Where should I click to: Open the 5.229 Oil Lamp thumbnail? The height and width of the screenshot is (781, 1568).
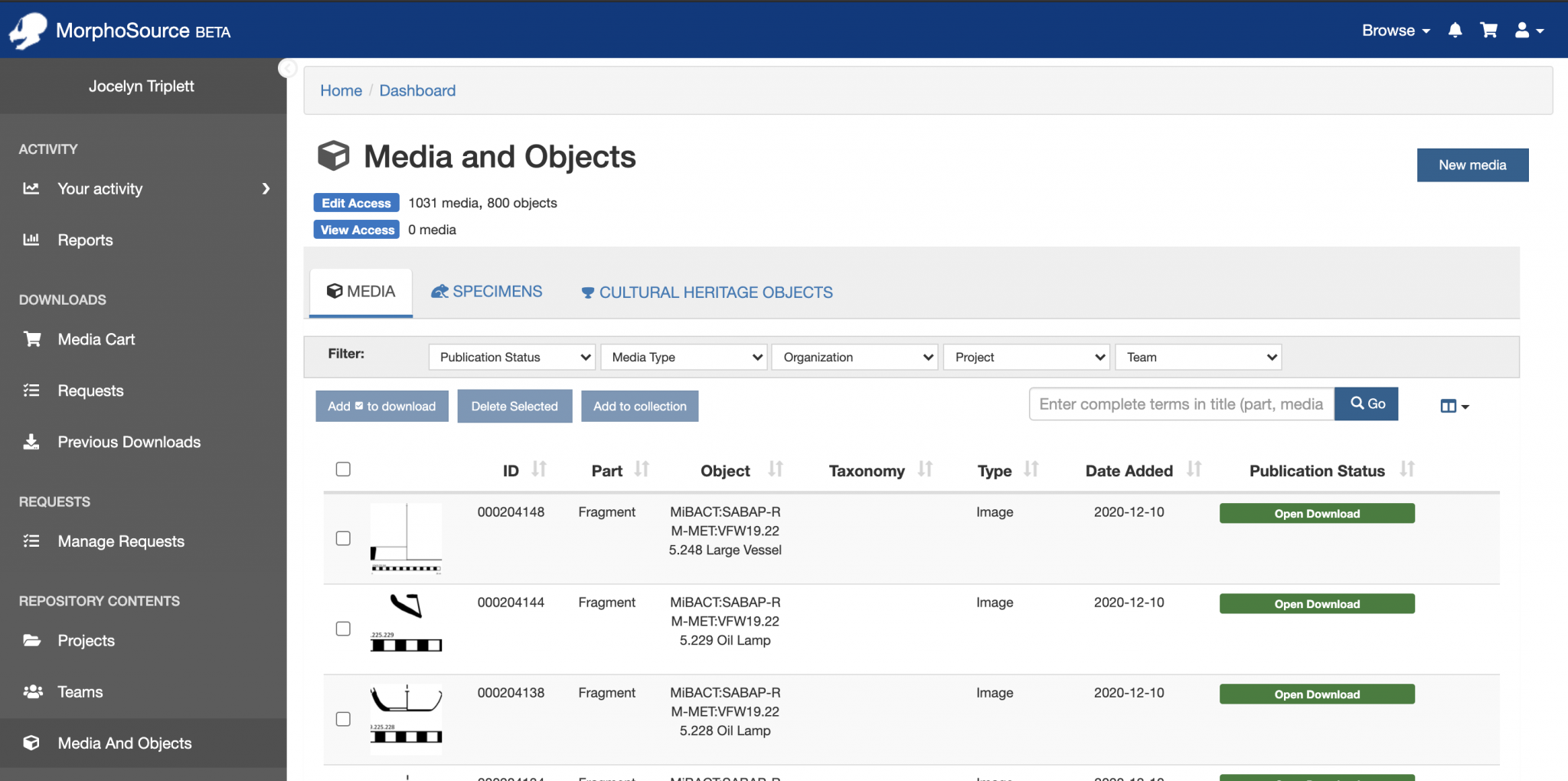tap(406, 623)
